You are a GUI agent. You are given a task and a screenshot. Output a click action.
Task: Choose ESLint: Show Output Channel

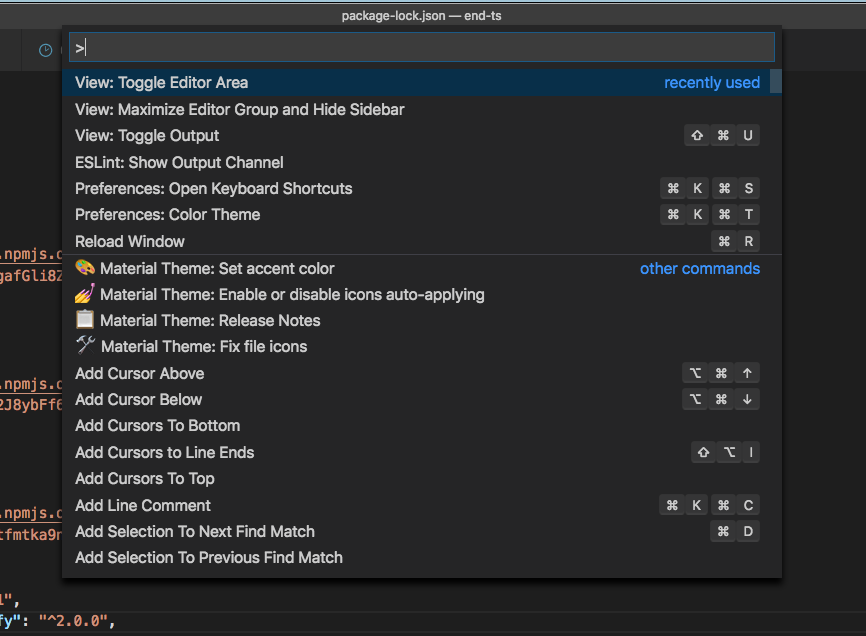tap(421, 162)
